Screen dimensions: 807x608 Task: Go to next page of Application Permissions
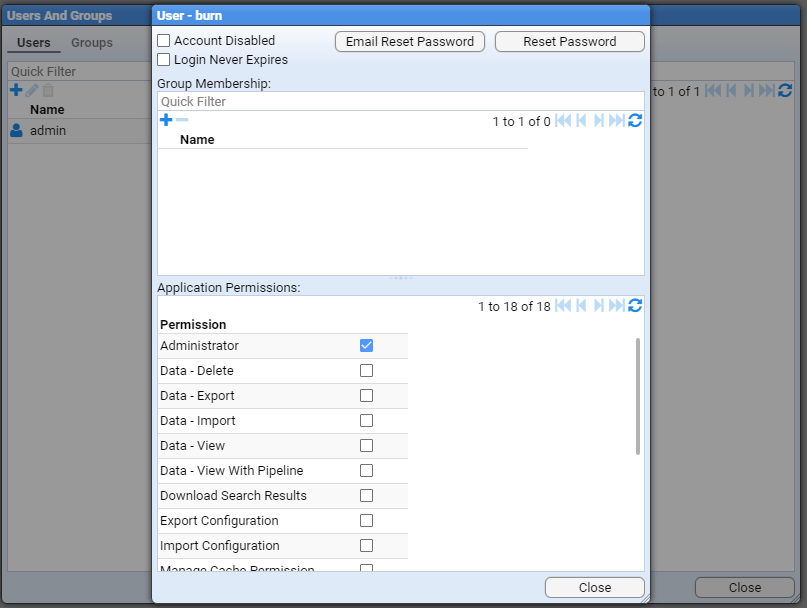(x=599, y=306)
